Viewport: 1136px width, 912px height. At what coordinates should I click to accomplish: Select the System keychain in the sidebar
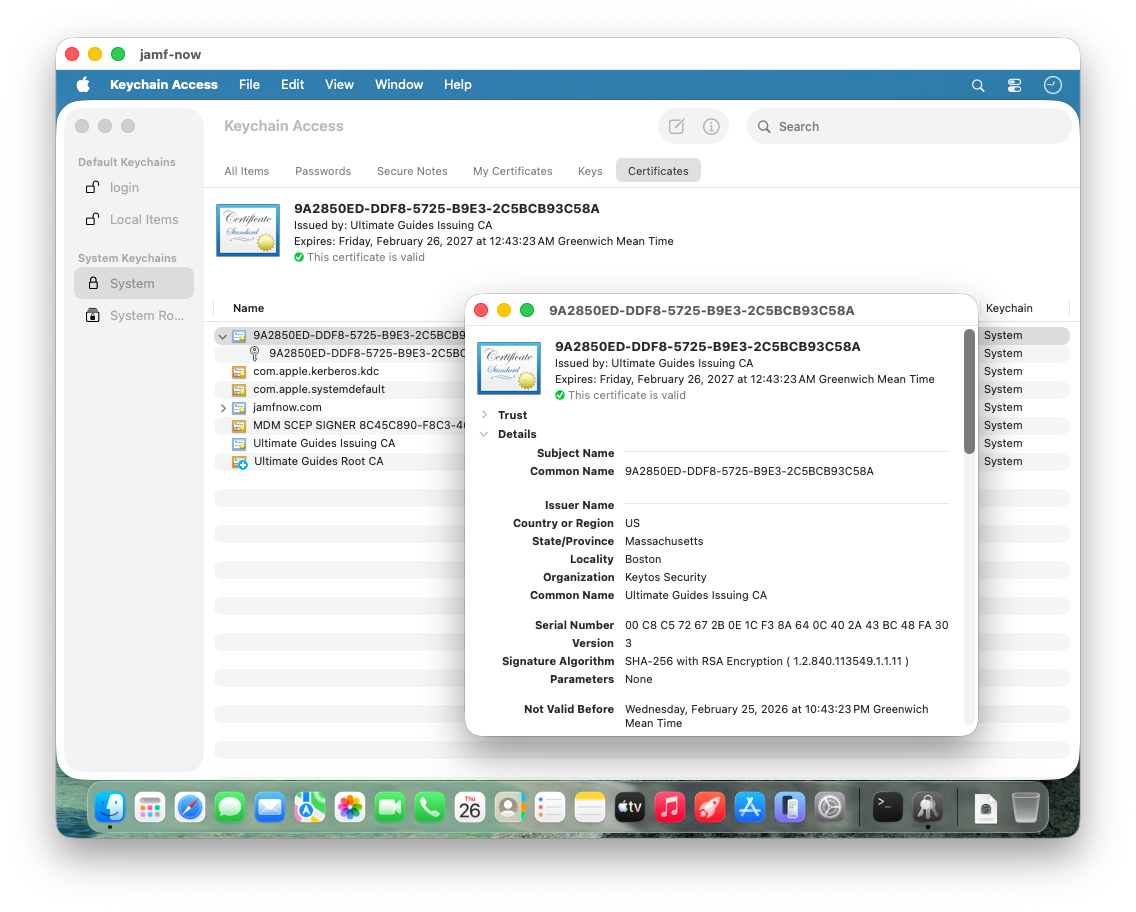click(x=133, y=283)
